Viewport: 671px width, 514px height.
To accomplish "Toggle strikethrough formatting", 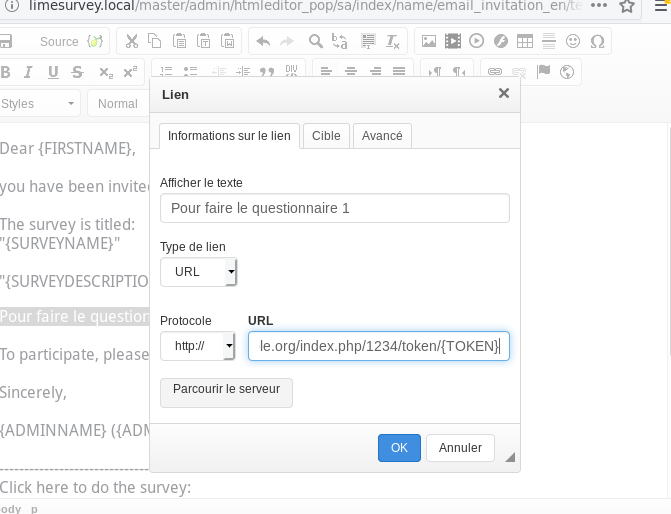I will pos(78,72).
